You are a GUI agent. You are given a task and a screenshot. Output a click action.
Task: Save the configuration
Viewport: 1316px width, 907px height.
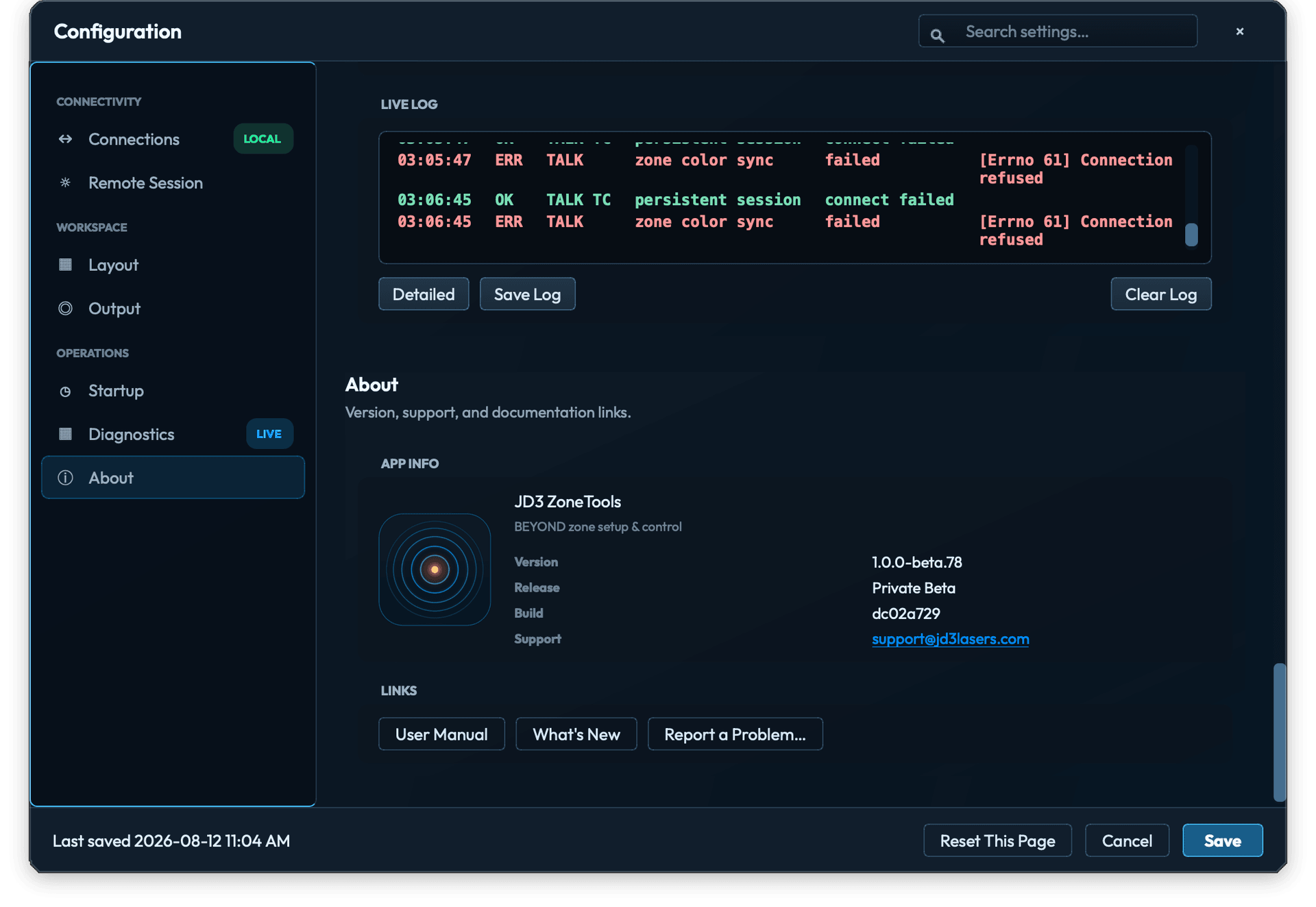pyautogui.click(x=1222, y=841)
